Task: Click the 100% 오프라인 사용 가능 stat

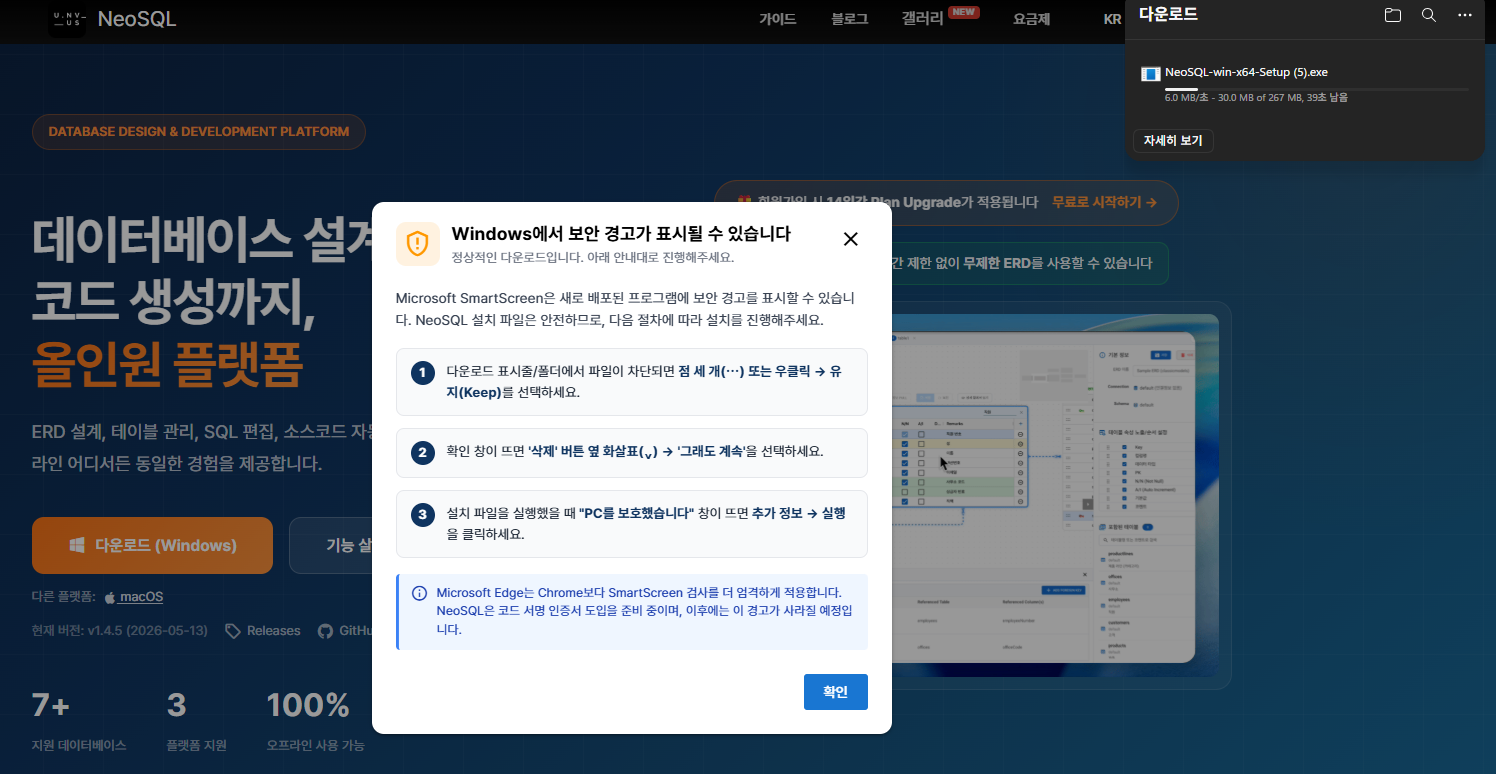Action: click(x=315, y=721)
